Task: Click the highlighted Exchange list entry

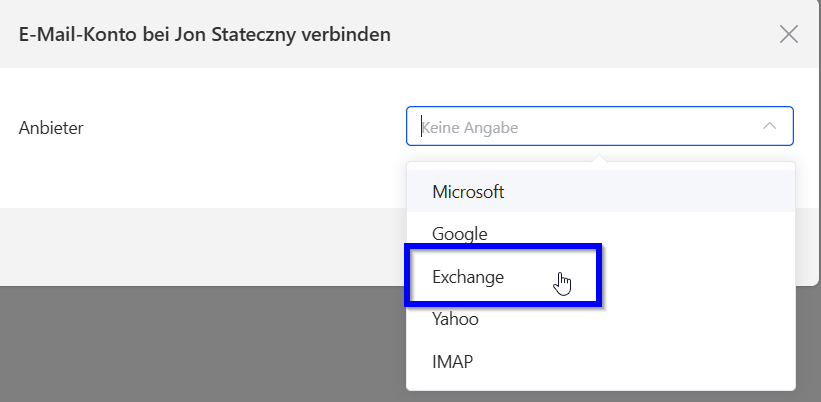Action: click(x=468, y=277)
